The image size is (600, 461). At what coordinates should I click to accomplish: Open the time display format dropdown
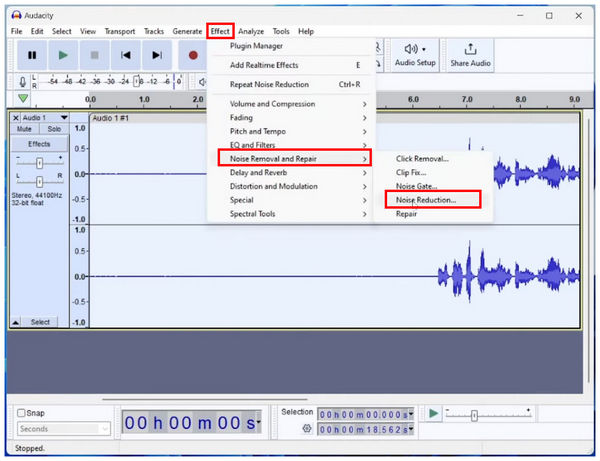259,422
